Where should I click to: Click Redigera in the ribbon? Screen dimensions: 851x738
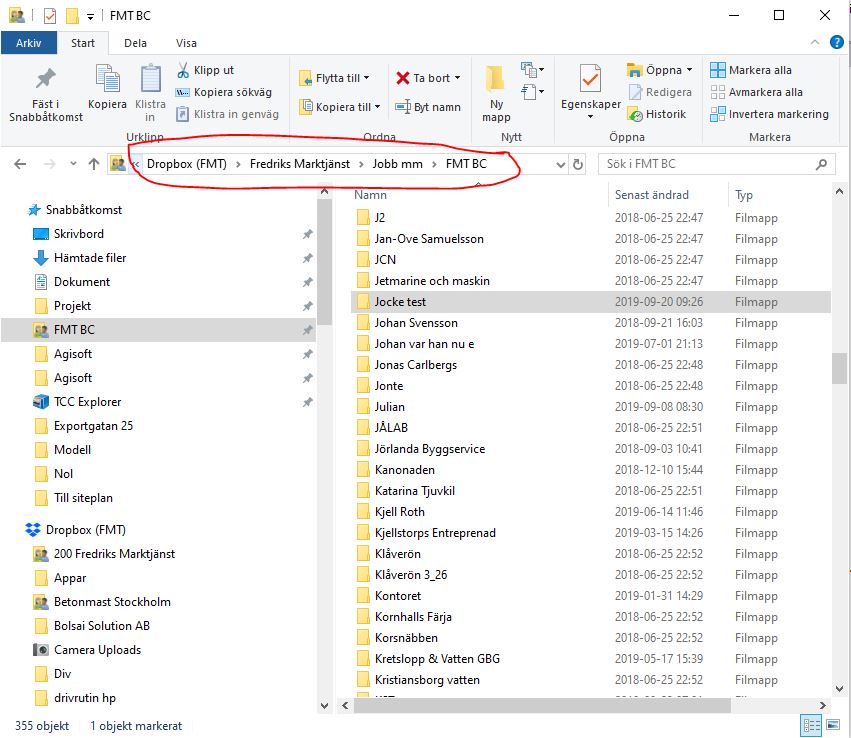tap(661, 92)
